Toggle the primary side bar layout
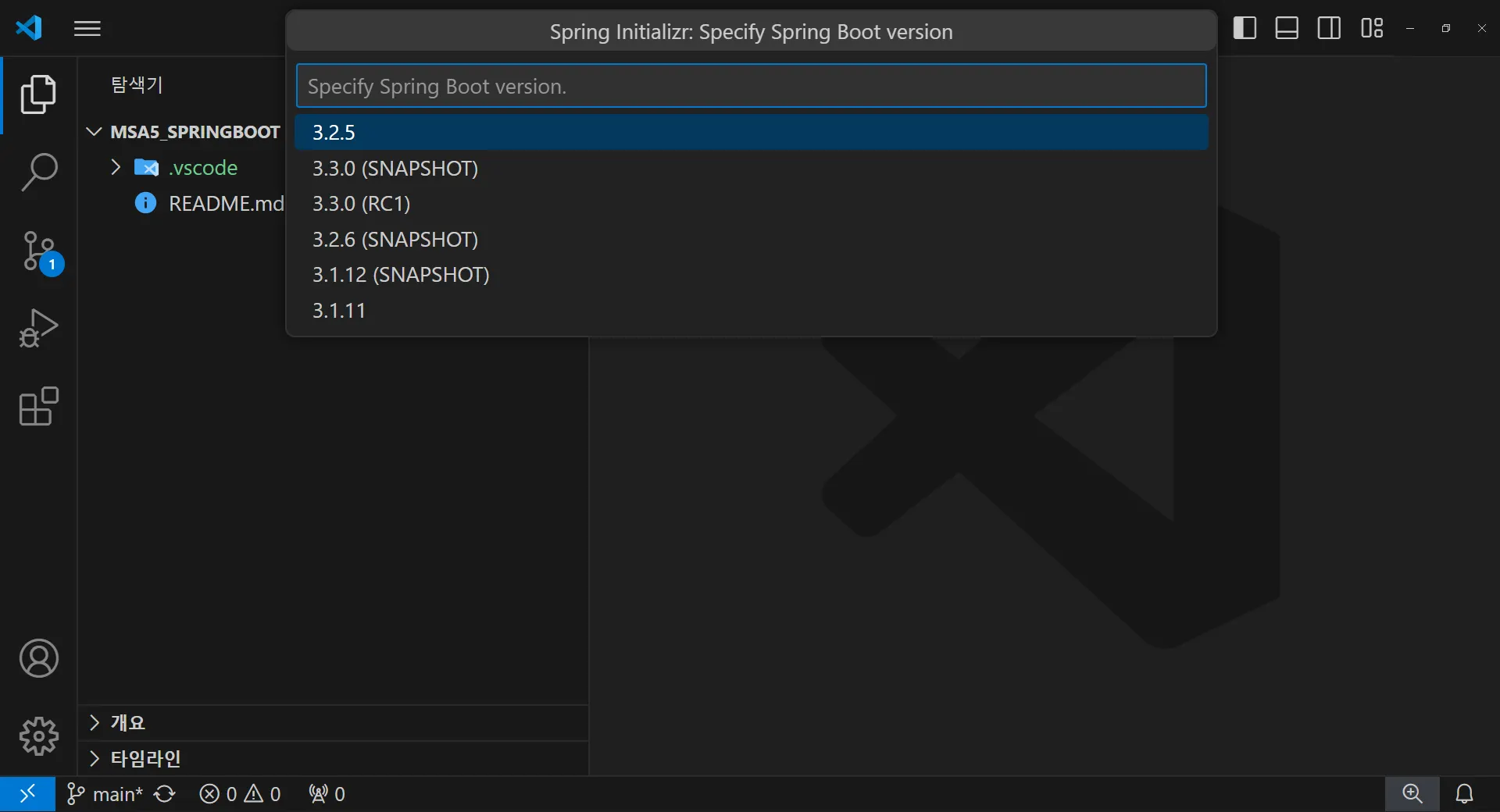The width and height of the screenshot is (1500, 812). [1245, 28]
